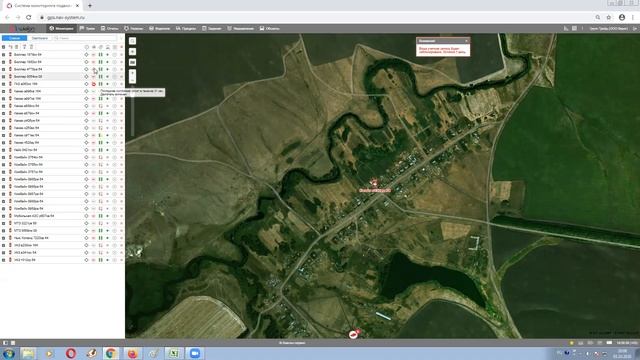Tick the checkbox for Бюллер 1878 row
This screenshot has height=360, width=640.
click(4, 54)
